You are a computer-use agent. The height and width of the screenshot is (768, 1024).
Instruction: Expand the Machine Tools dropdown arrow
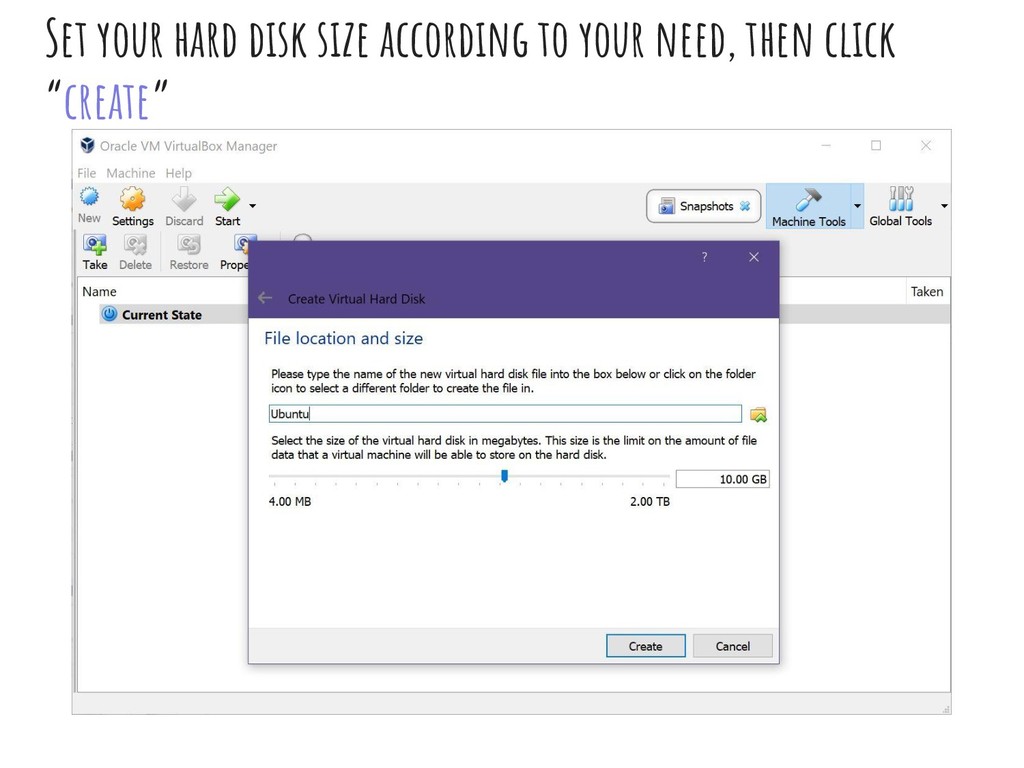pyautogui.click(x=857, y=206)
